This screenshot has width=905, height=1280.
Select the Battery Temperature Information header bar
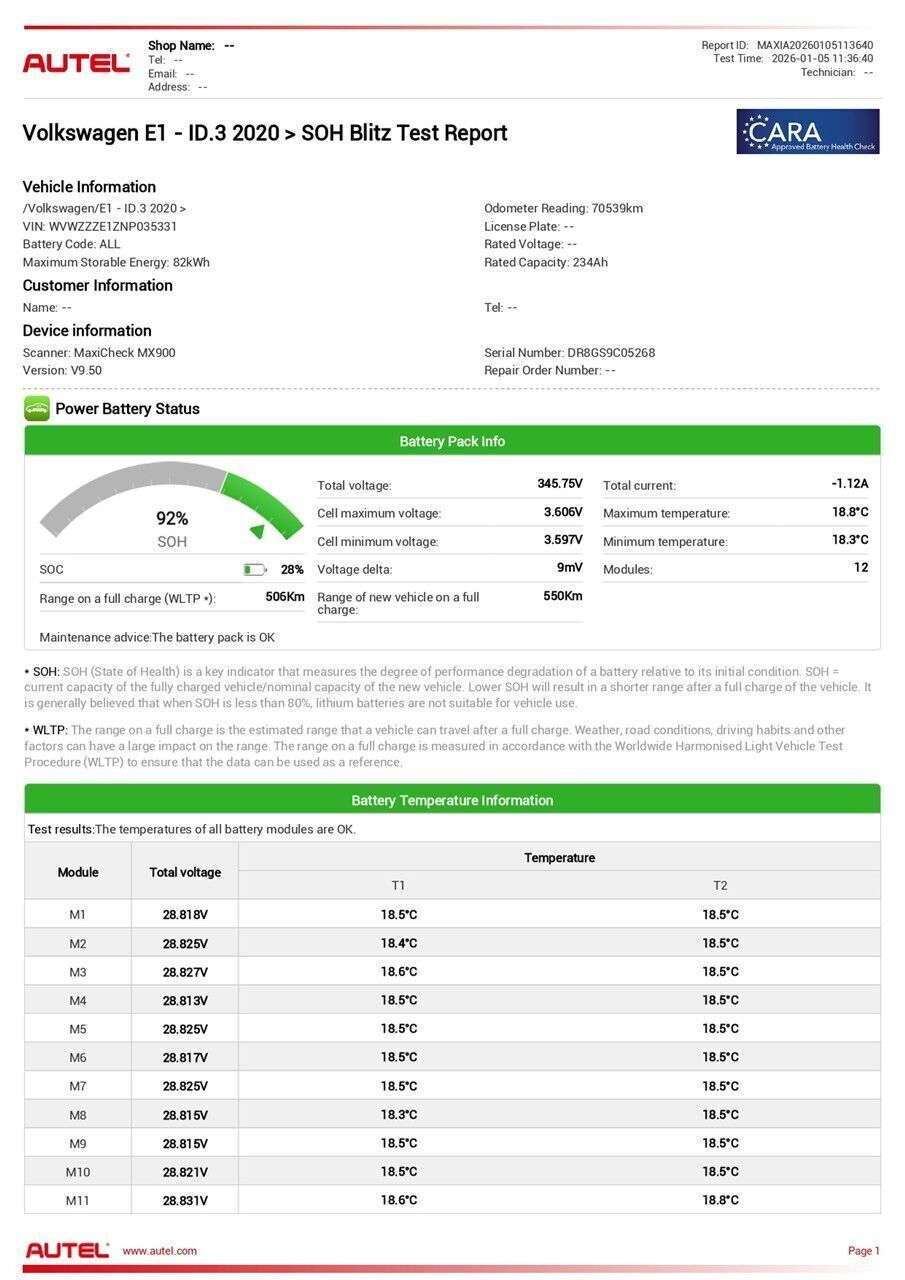pyautogui.click(x=452, y=800)
